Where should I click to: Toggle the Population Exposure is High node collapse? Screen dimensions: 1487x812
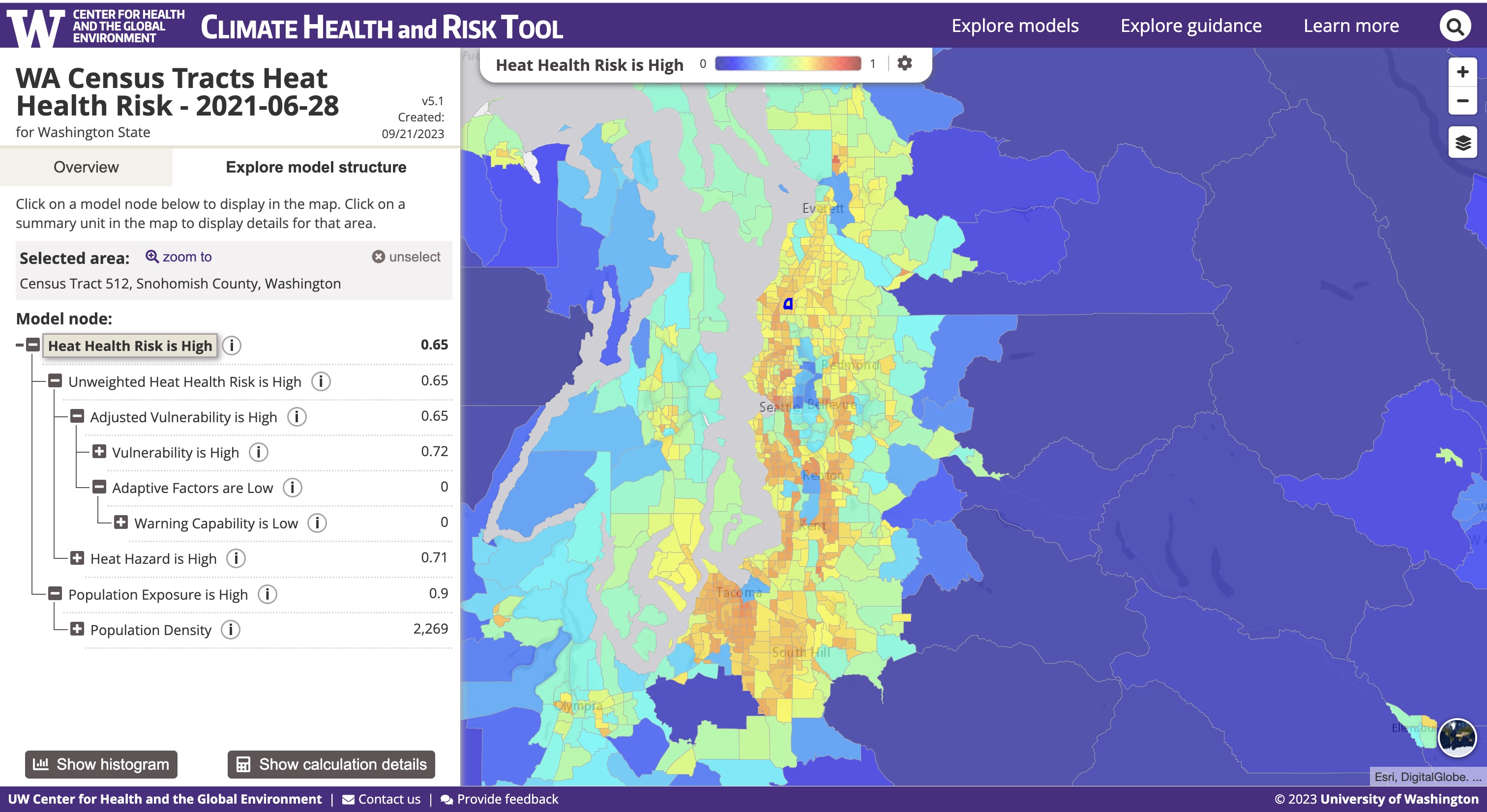pos(57,594)
